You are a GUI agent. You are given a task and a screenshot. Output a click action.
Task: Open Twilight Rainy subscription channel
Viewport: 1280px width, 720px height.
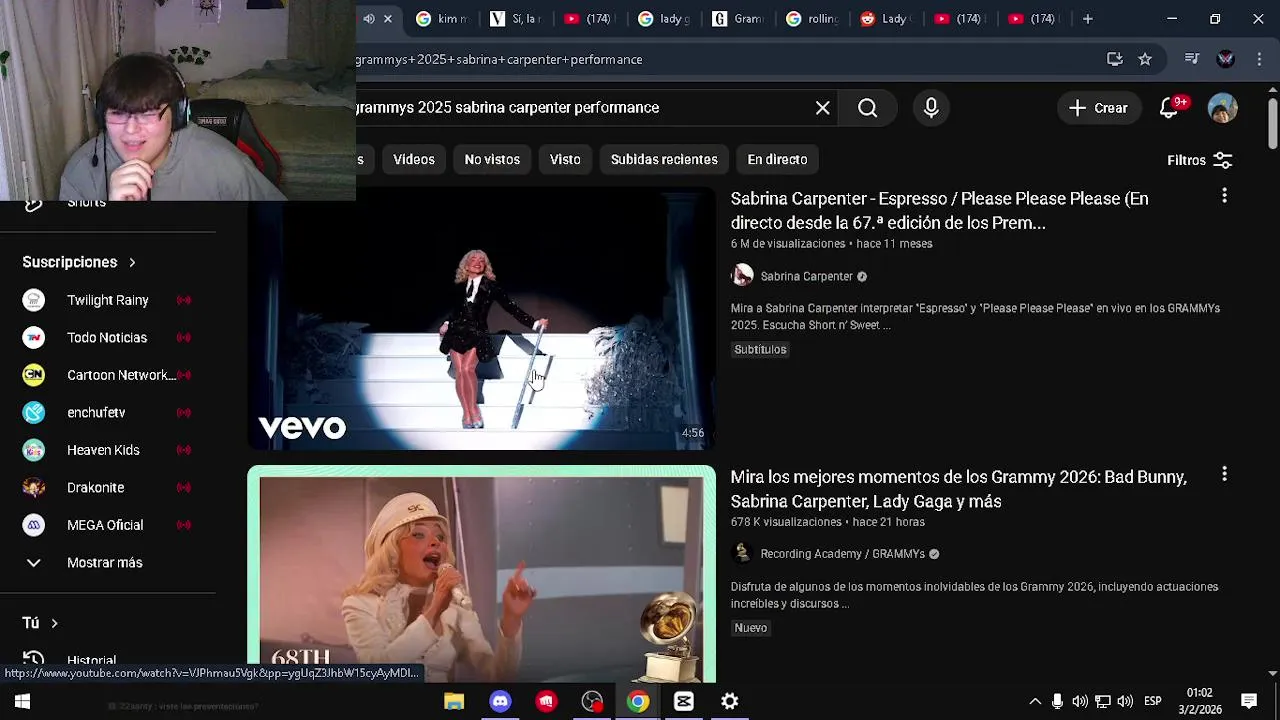coord(108,300)
